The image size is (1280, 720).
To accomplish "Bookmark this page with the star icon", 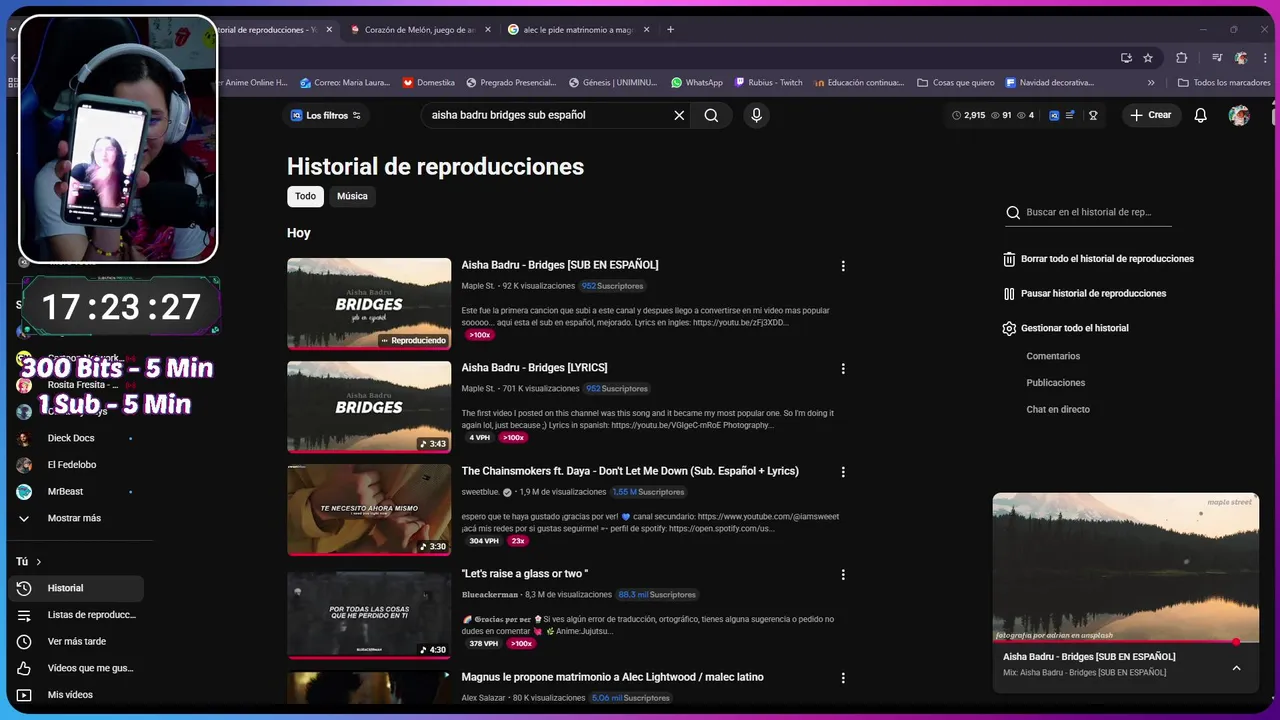I will coord(1148,58).
